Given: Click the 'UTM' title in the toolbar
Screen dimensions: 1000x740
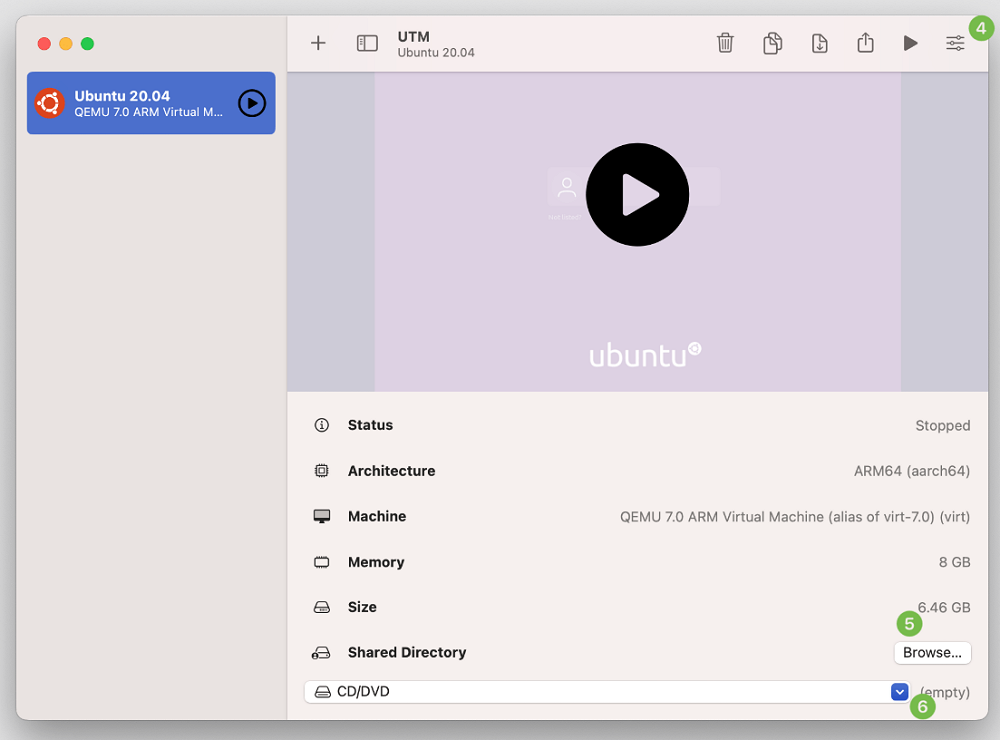Looking at the screenshot, I should tap(413, 36).
